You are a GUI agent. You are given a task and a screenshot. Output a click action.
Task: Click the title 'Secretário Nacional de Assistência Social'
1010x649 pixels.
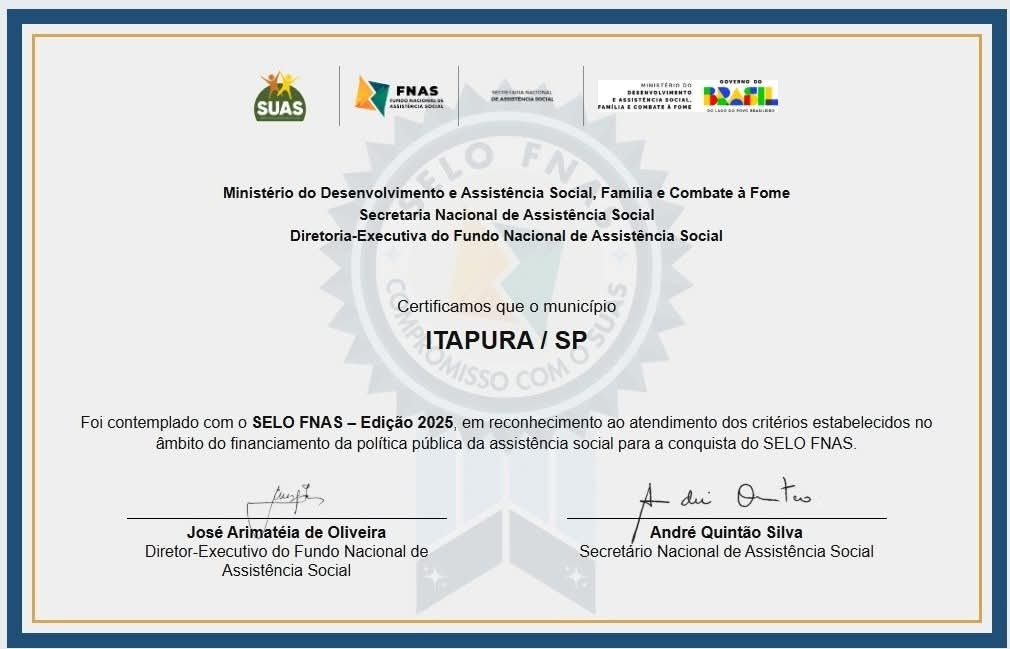726,552
